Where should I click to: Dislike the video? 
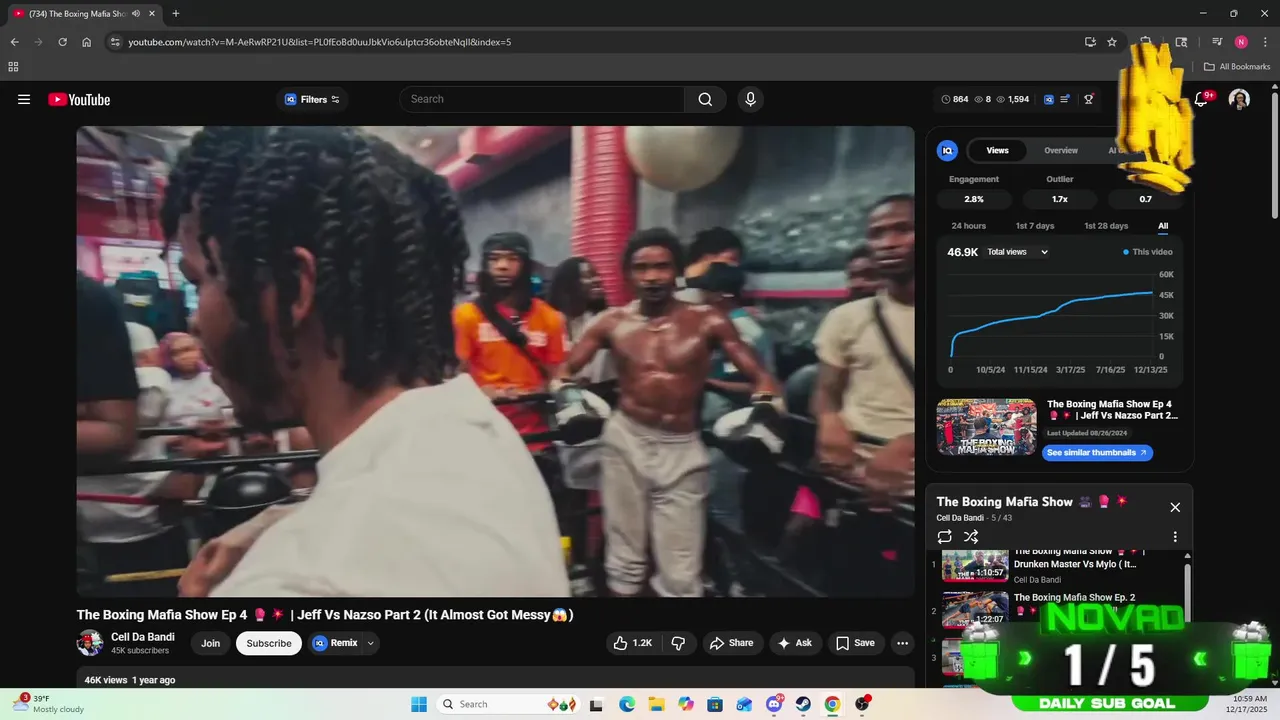tap(678, 643)
